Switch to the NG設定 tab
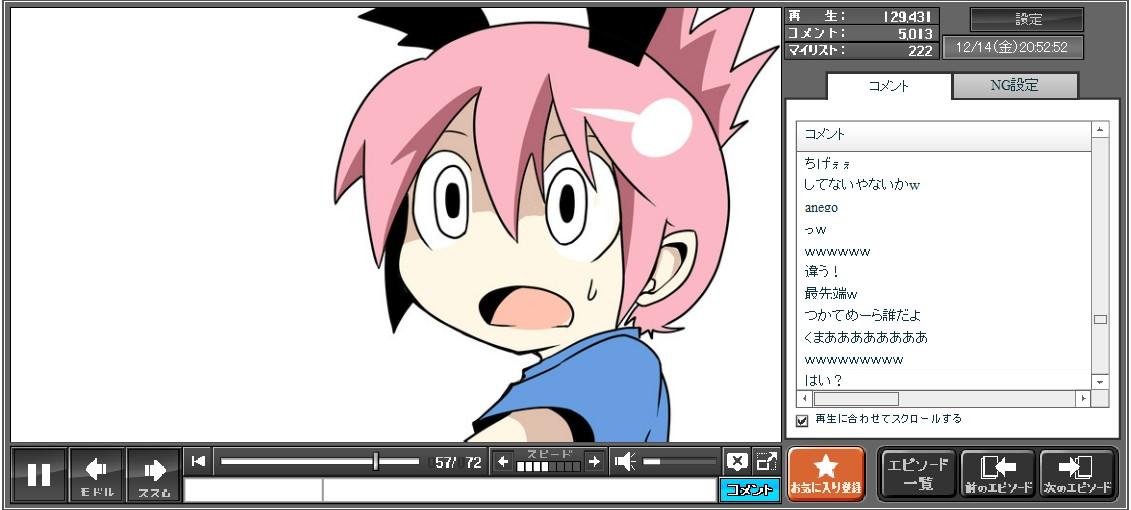The width and height of the screenshot is (1131, 510). coord(1014,86)
